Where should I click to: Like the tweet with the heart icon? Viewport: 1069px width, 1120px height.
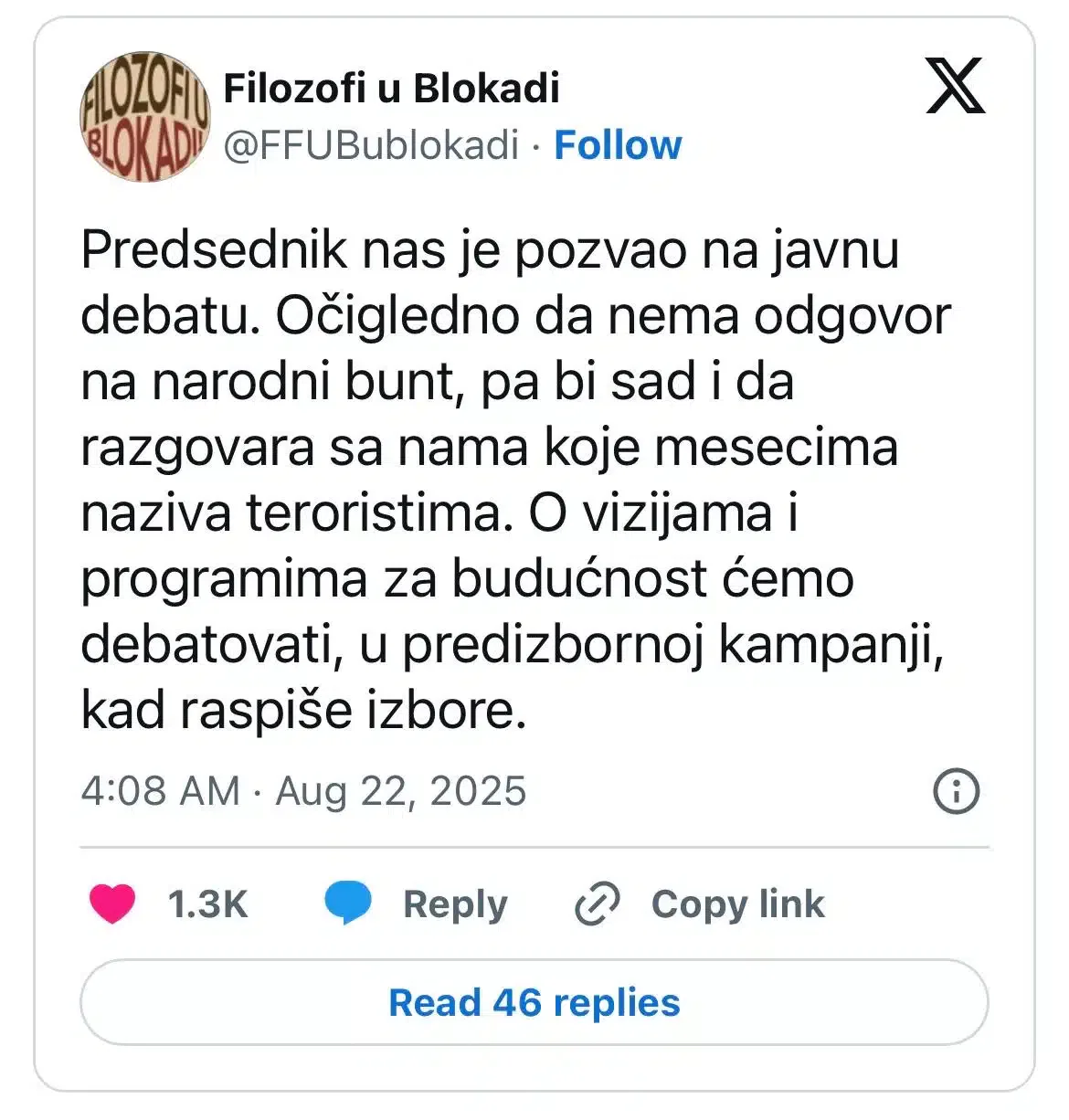(112, 903)
